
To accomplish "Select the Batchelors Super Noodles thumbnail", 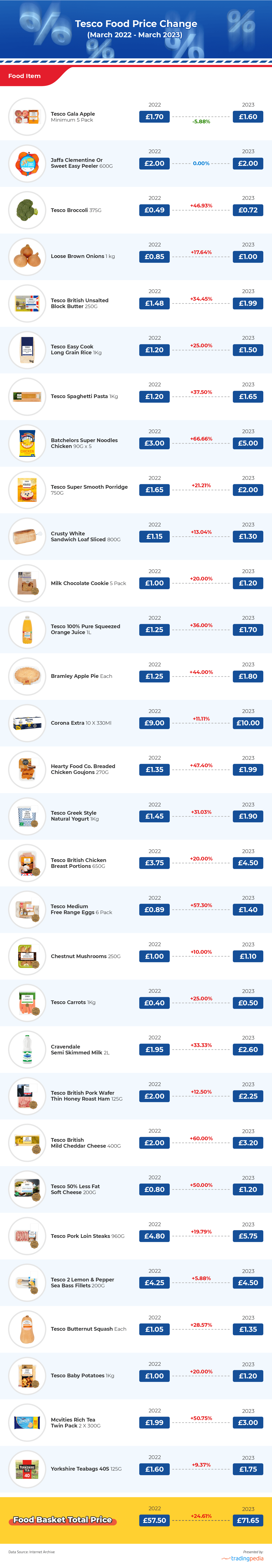I will 27,443.
